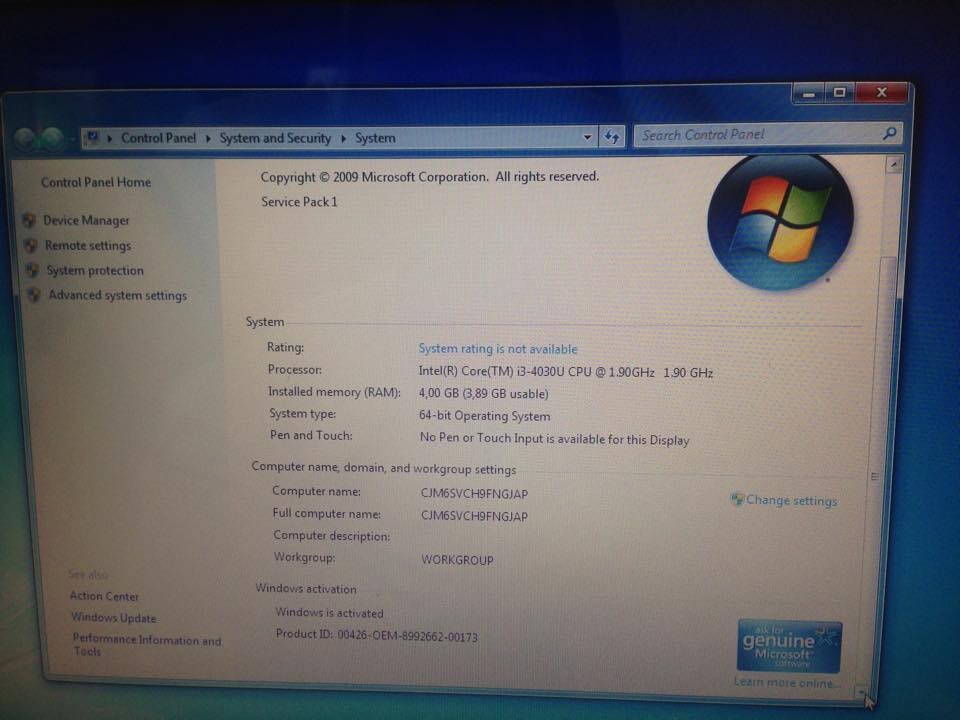Go to Control Panel Home

pyautogui.click(x=96, y=182)
